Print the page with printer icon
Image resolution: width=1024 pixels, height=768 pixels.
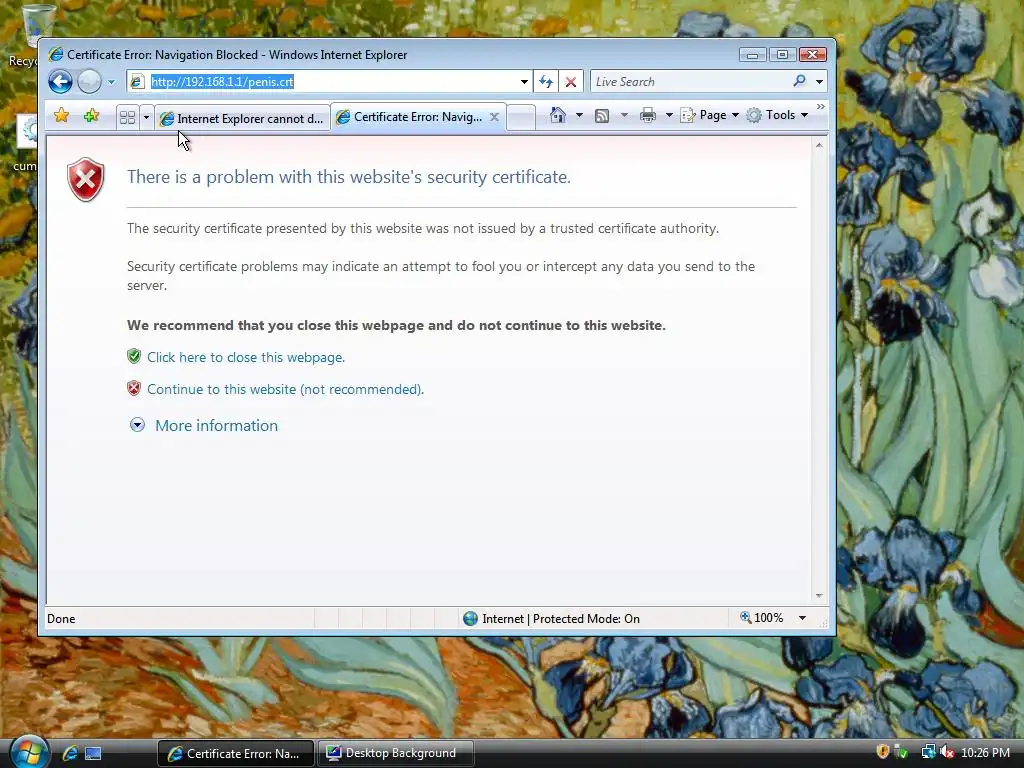coord(648,116)
